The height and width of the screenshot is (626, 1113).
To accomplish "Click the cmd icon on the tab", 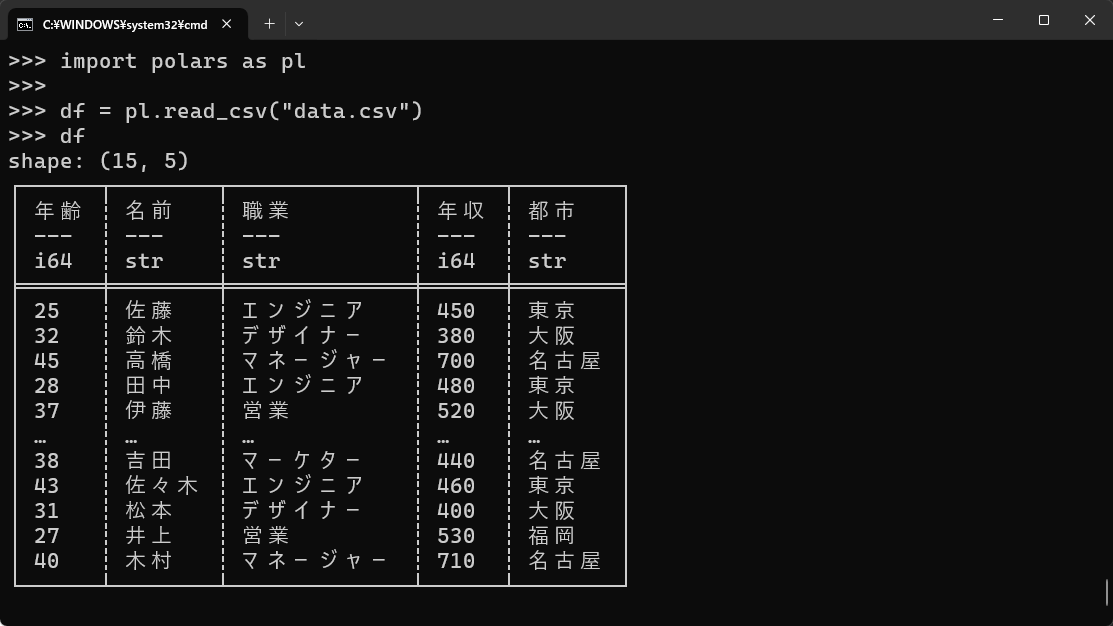I will 25,25.
